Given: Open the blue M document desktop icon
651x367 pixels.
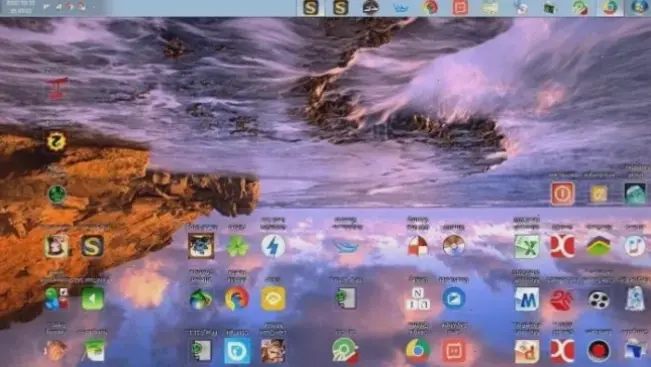Looking at the screenshot, I should 526,299.
